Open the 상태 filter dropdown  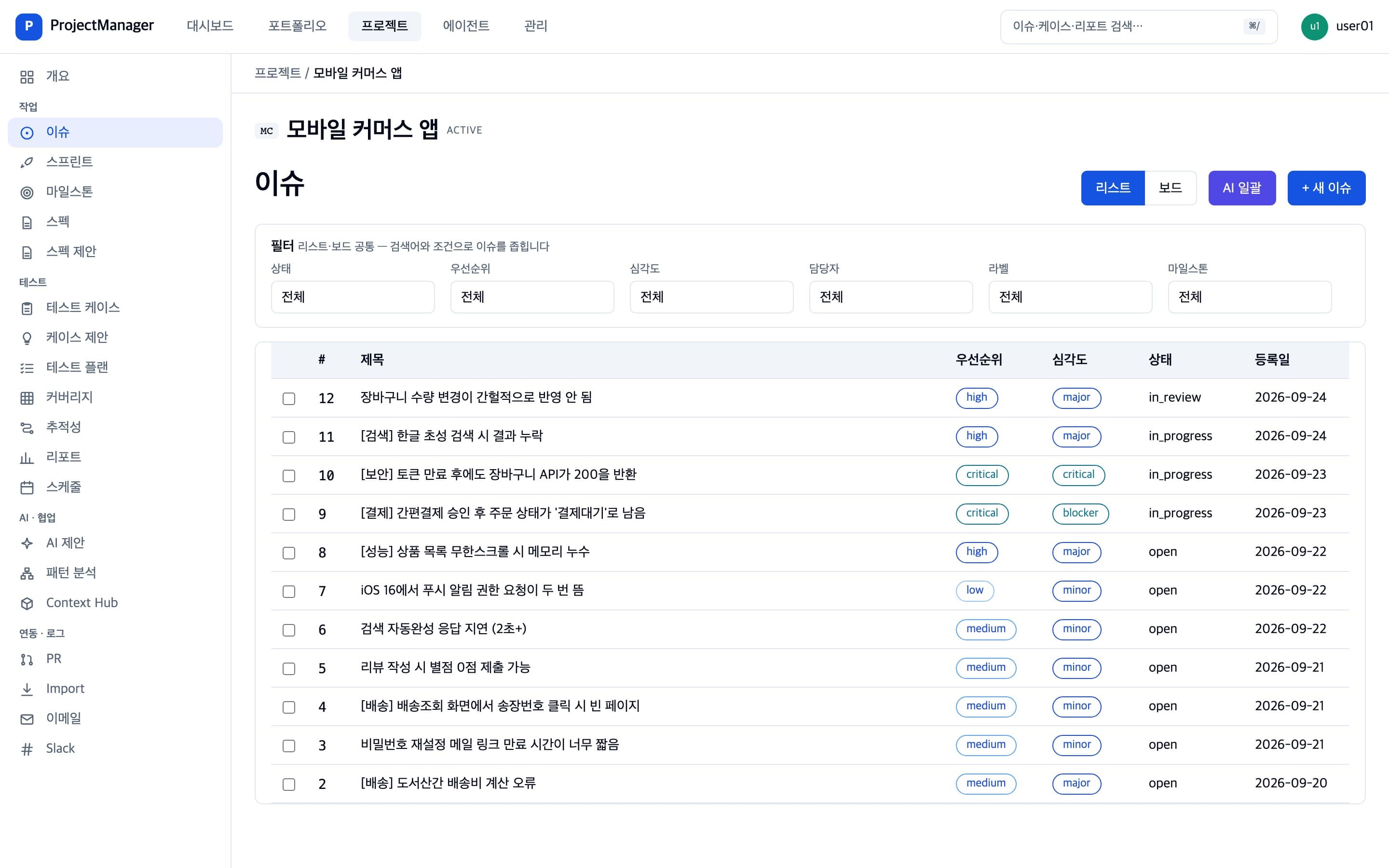353,297
